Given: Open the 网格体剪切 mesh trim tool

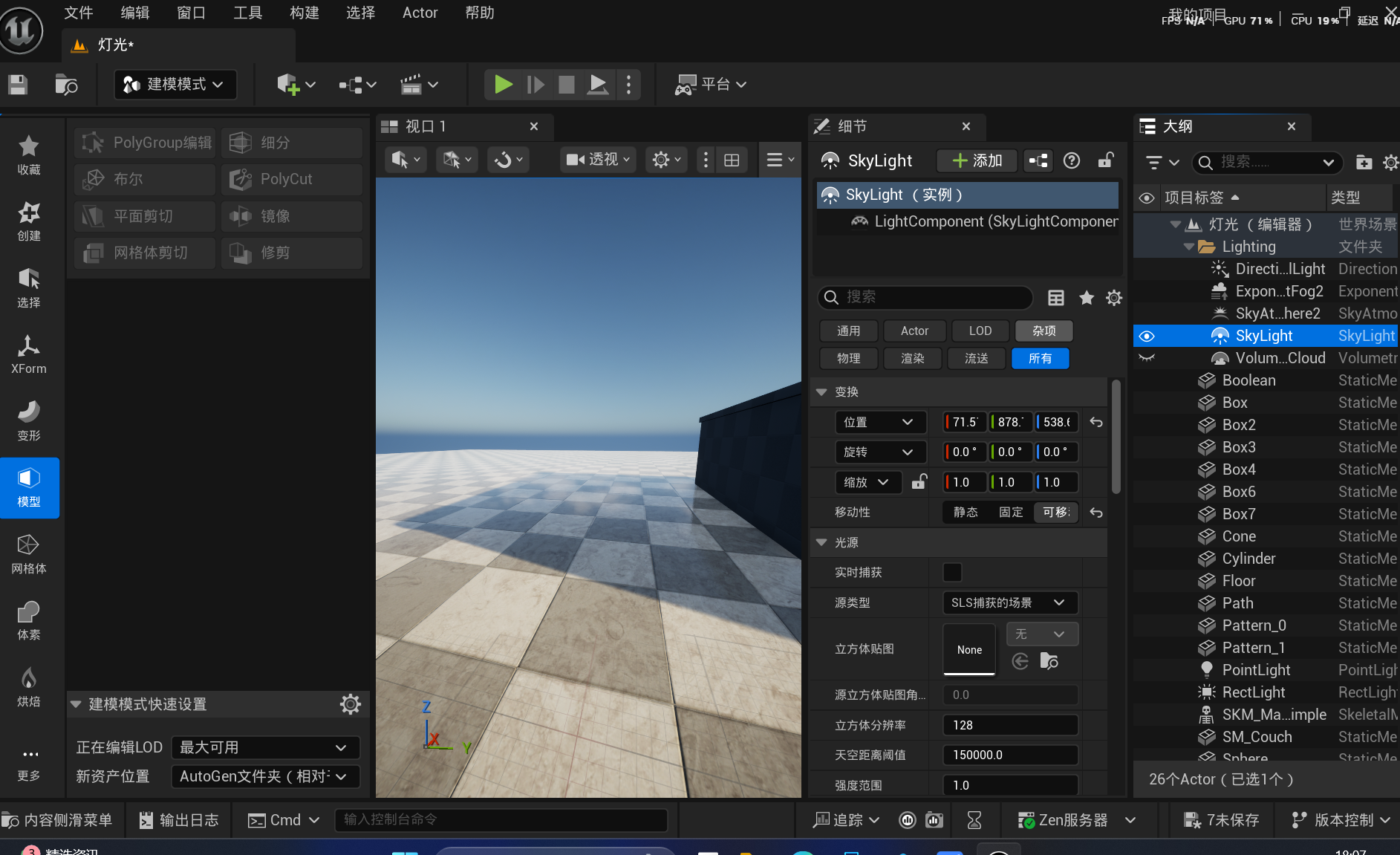Looking at the screenshot, I should 144,253.
